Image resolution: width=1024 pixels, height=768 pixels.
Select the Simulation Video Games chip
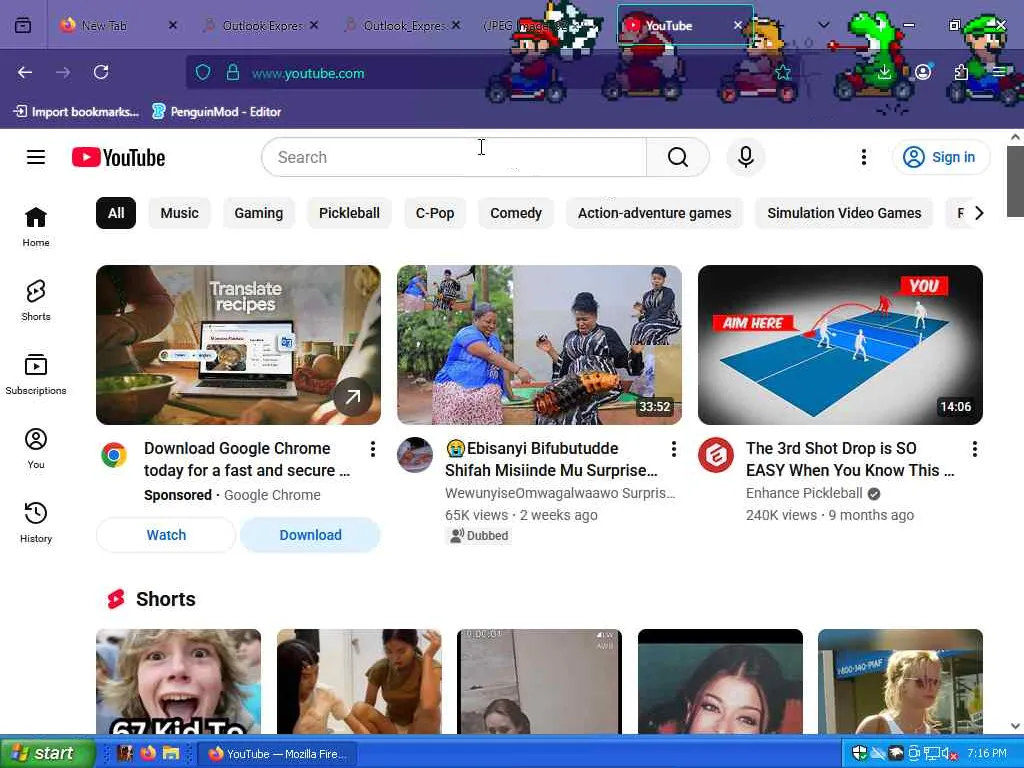[x=844, y=213]
